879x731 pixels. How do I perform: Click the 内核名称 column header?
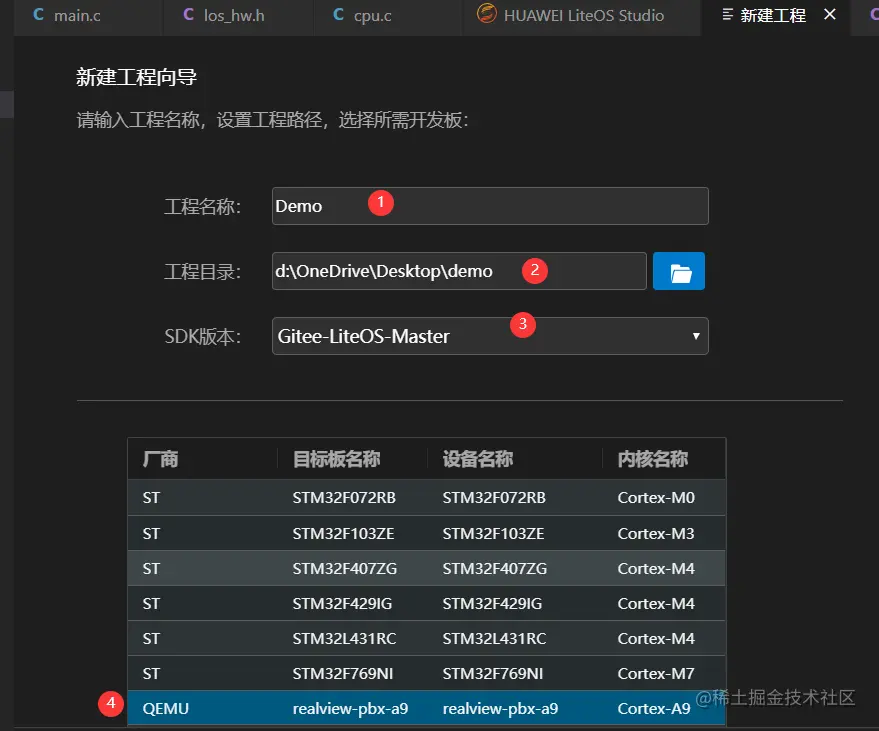tap(653, 459)
